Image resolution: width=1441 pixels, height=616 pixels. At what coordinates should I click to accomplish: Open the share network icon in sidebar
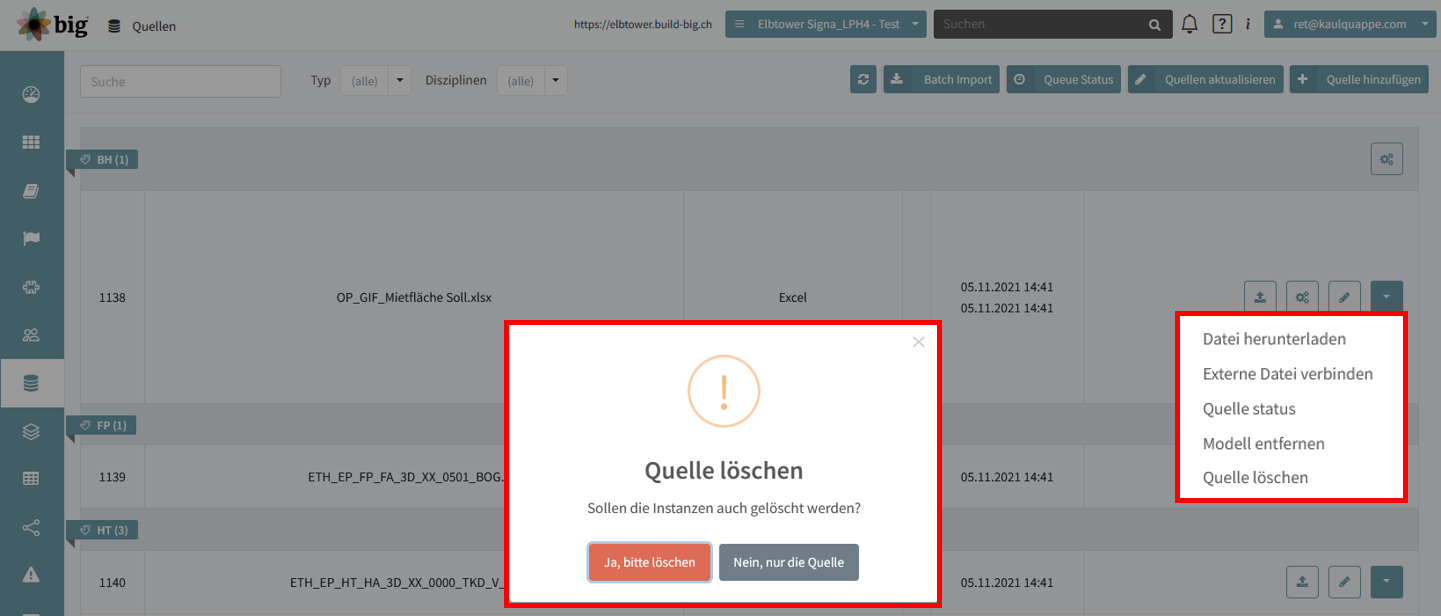[31, 527]
